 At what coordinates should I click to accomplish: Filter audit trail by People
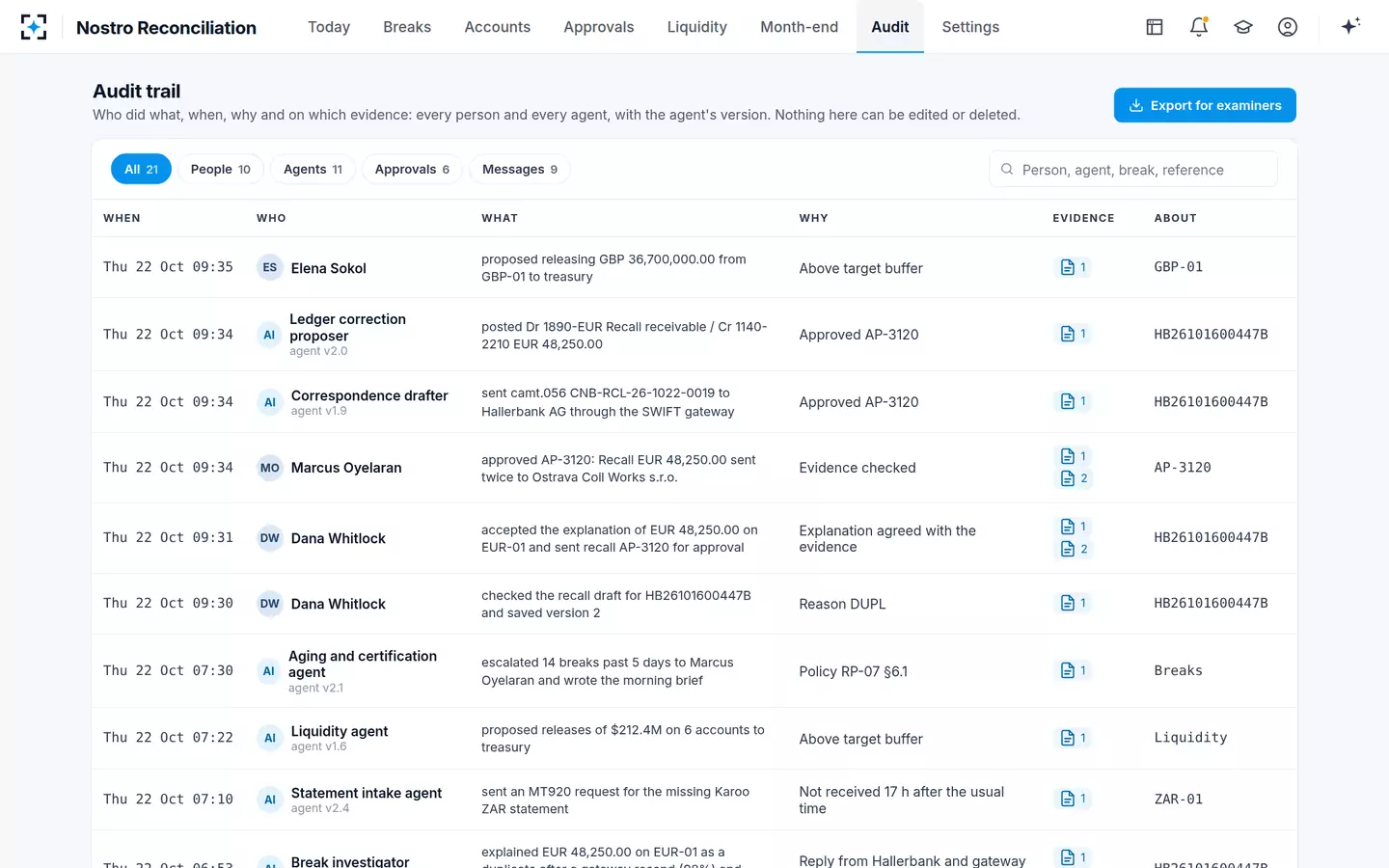point(221,169)
